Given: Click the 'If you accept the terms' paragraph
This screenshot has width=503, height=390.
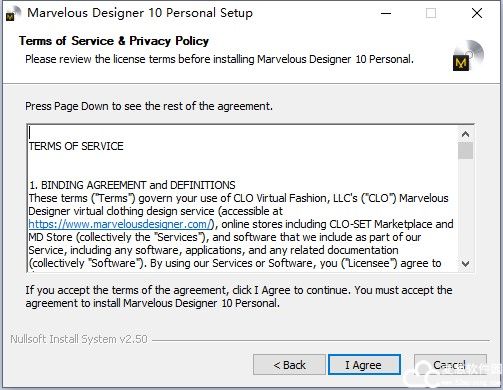Looking at the screenshot, I should (239, 296).
